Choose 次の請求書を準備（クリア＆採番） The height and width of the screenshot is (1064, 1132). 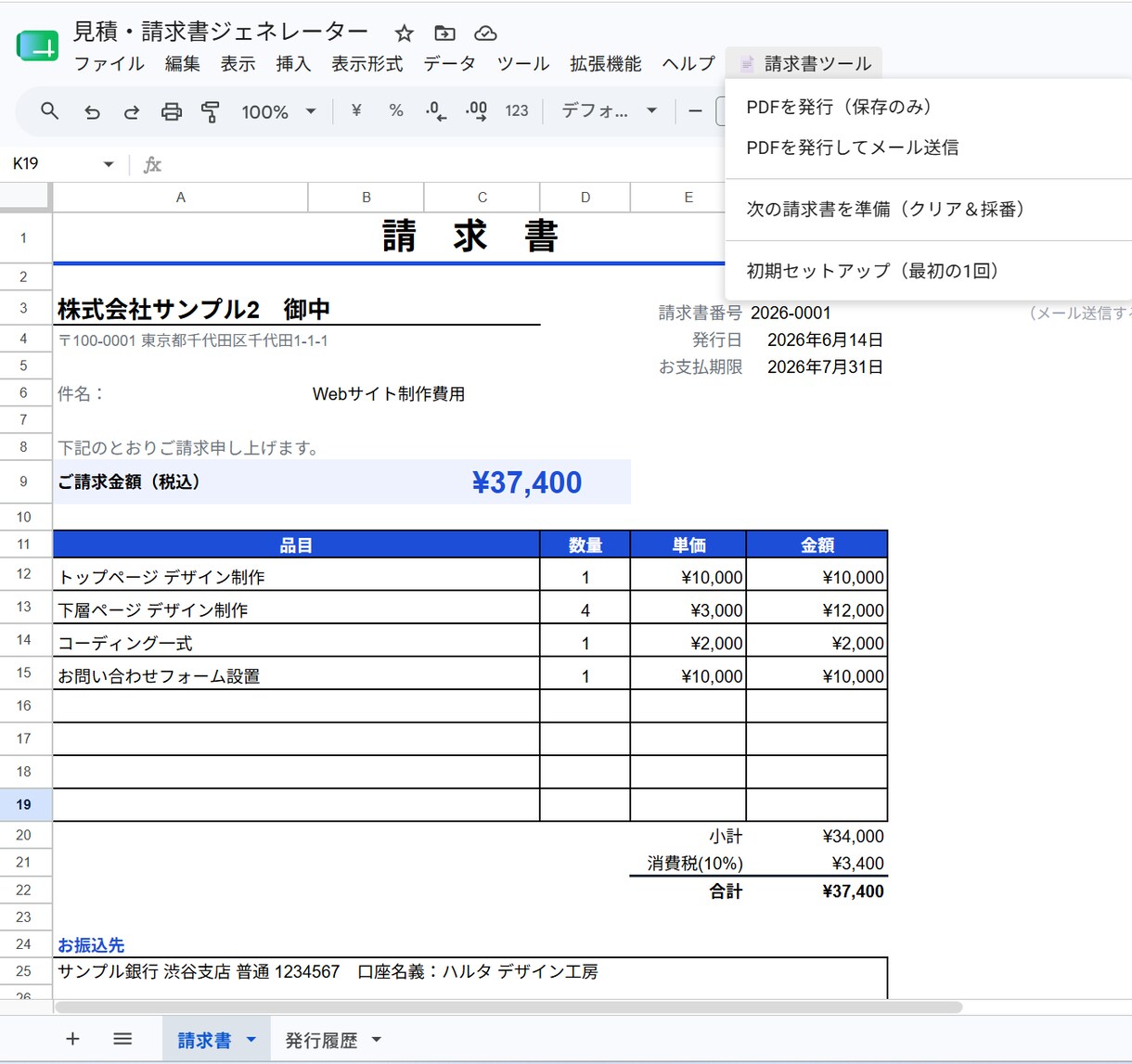pos(928,210)
